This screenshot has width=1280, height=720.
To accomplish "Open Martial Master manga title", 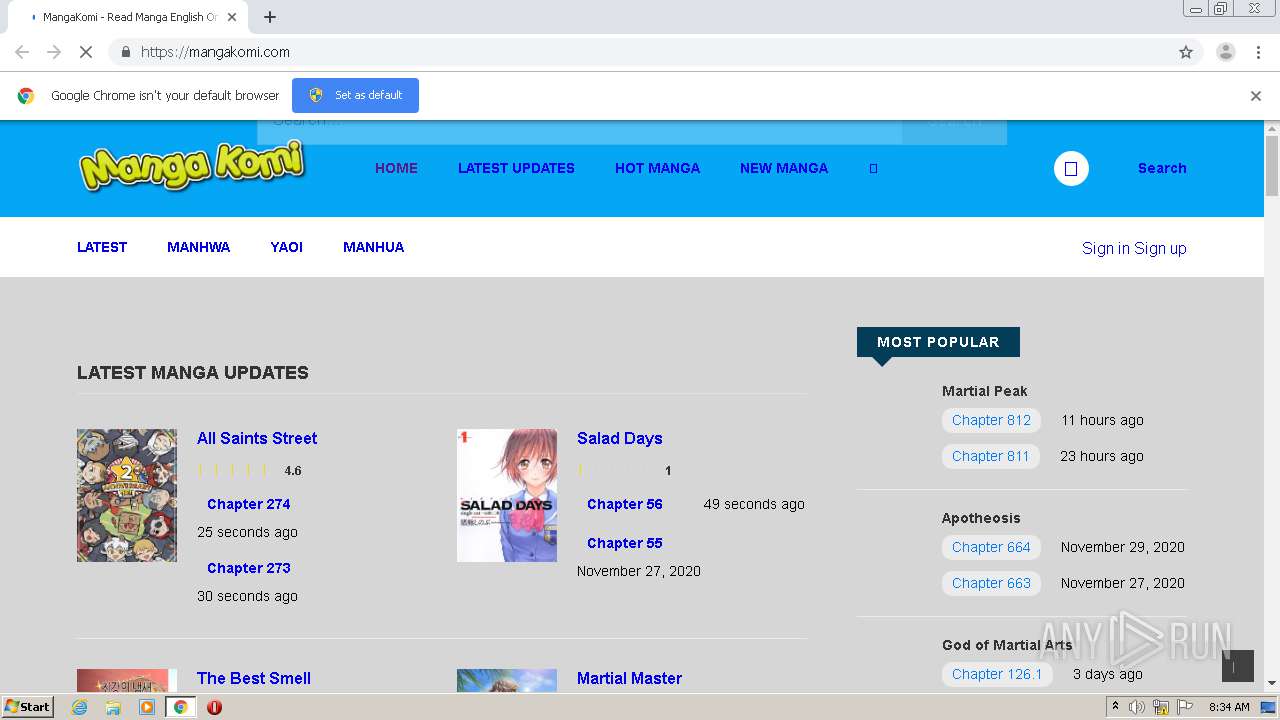I will click(x=629, y=678).
